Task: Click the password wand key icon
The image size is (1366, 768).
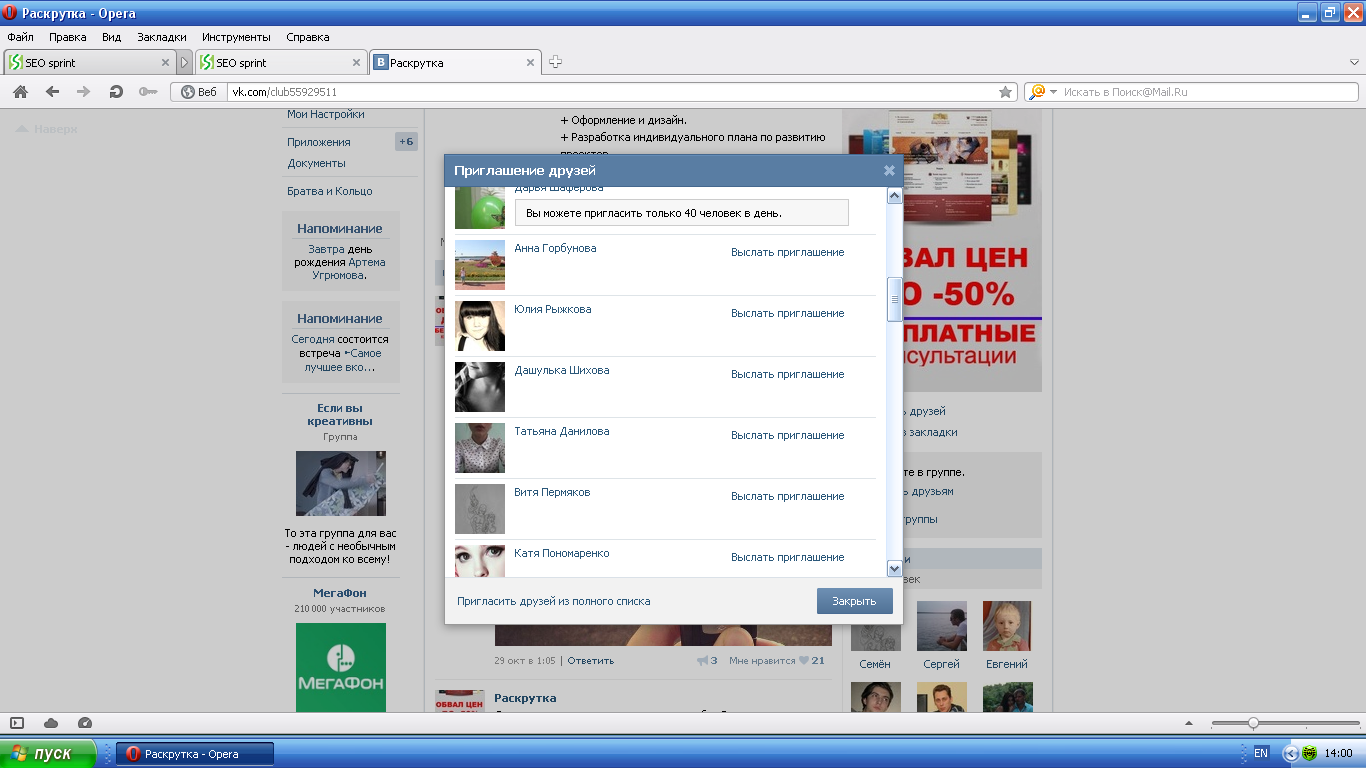Action: [x=148, y=92]
